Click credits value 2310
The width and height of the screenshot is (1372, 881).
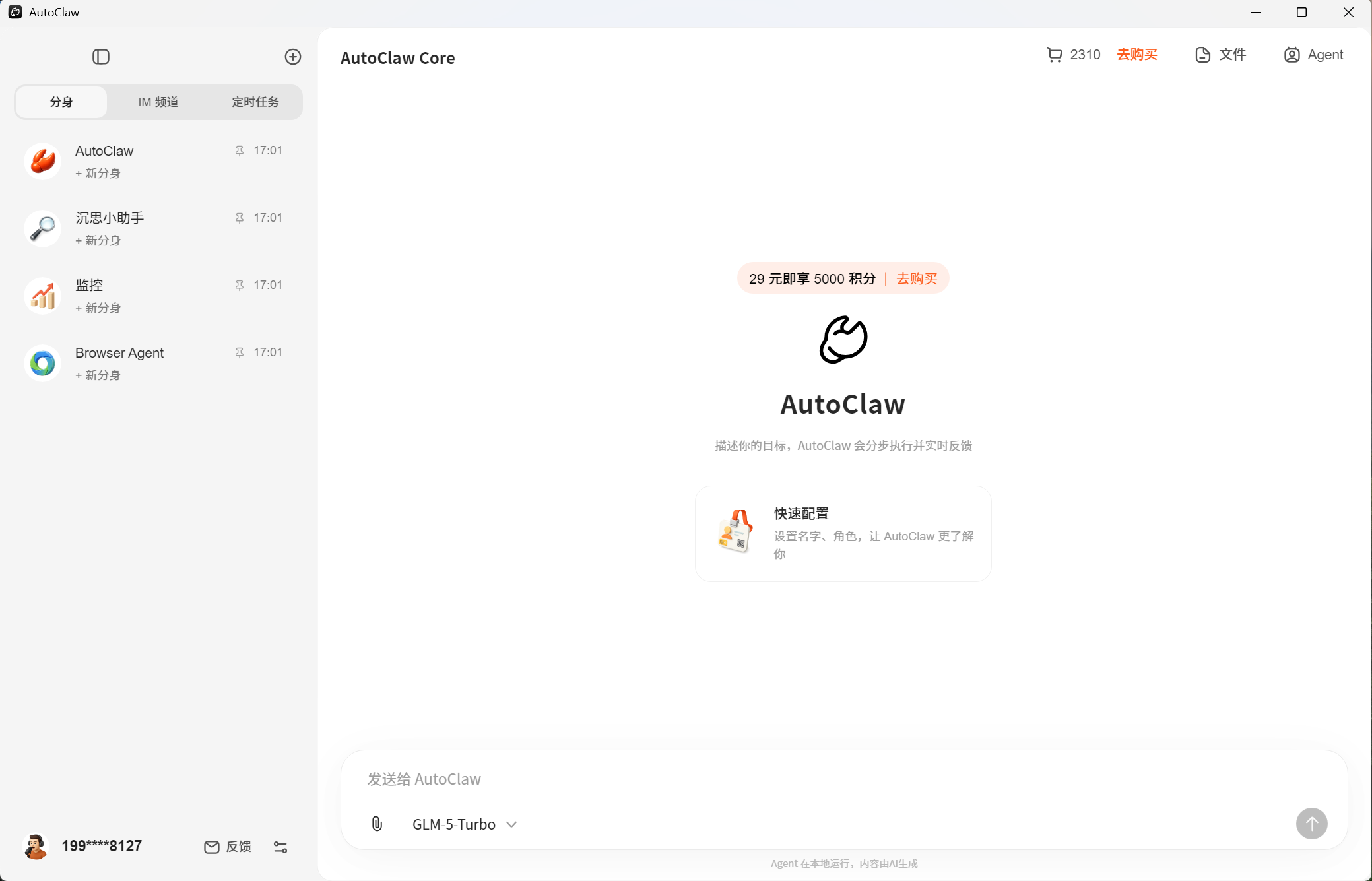[1086, 55]
